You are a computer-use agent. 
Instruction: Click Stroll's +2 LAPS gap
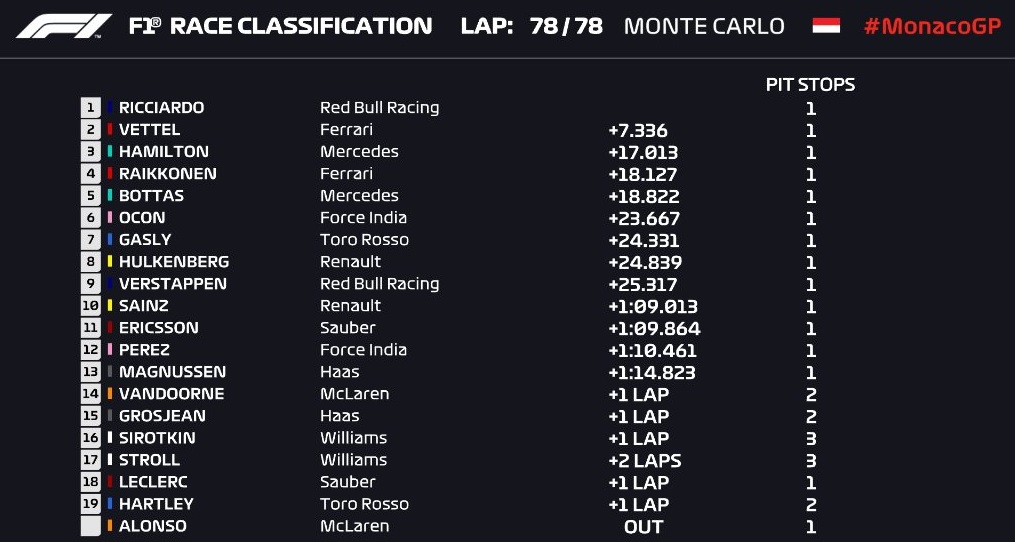pyautogui.click(x=644, y=460)
